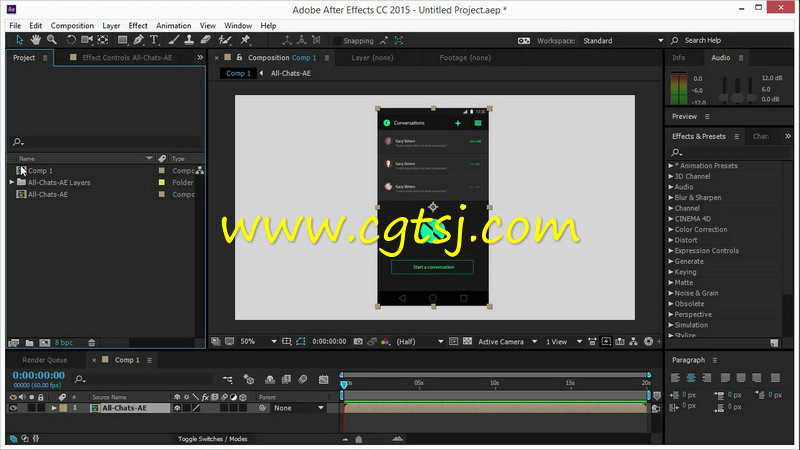Select the Rectangle shape tool
The height and width of the screenshot is (450, 800).
122,40
